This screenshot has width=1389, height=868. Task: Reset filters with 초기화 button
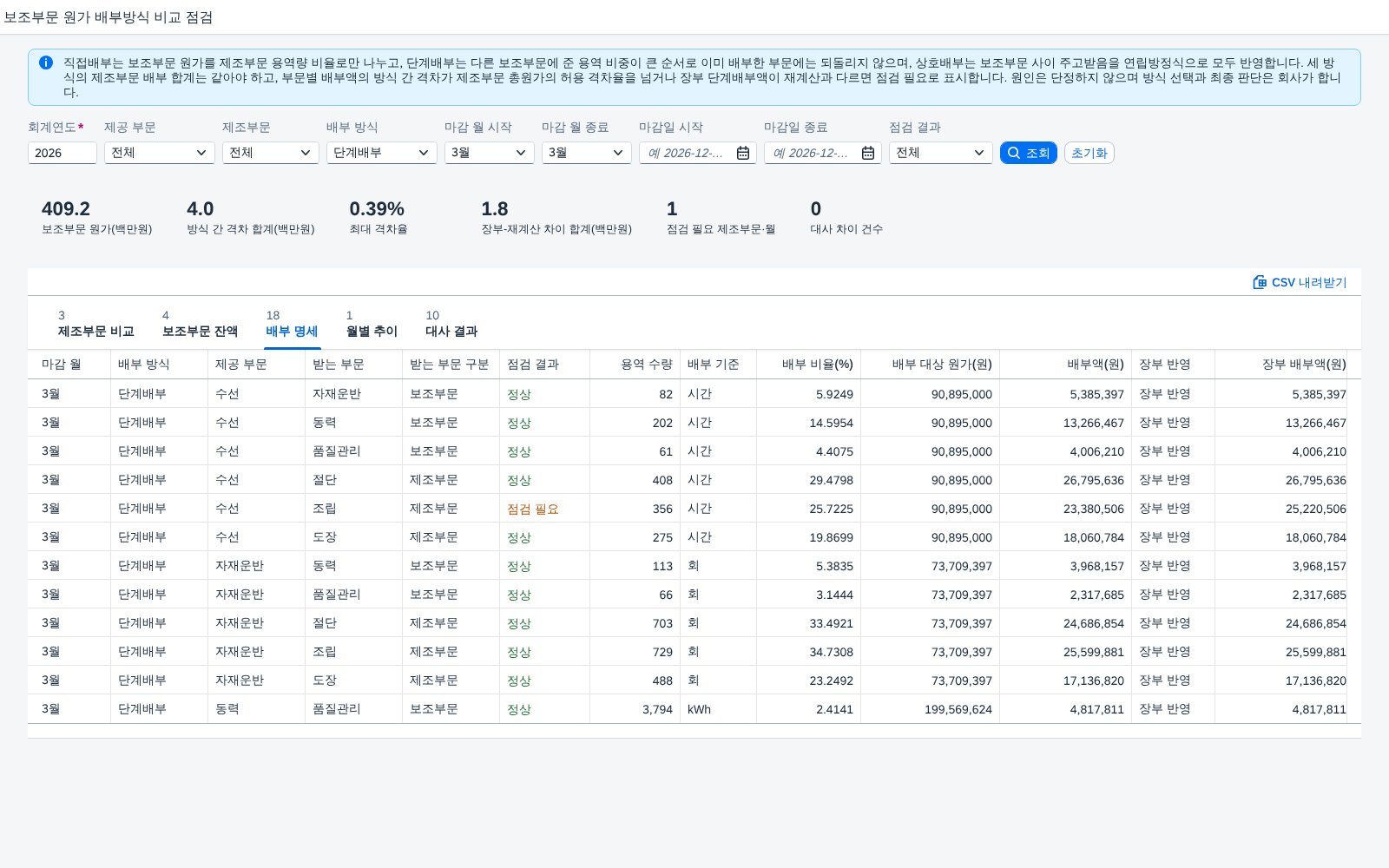click(x=1089, y=153)
